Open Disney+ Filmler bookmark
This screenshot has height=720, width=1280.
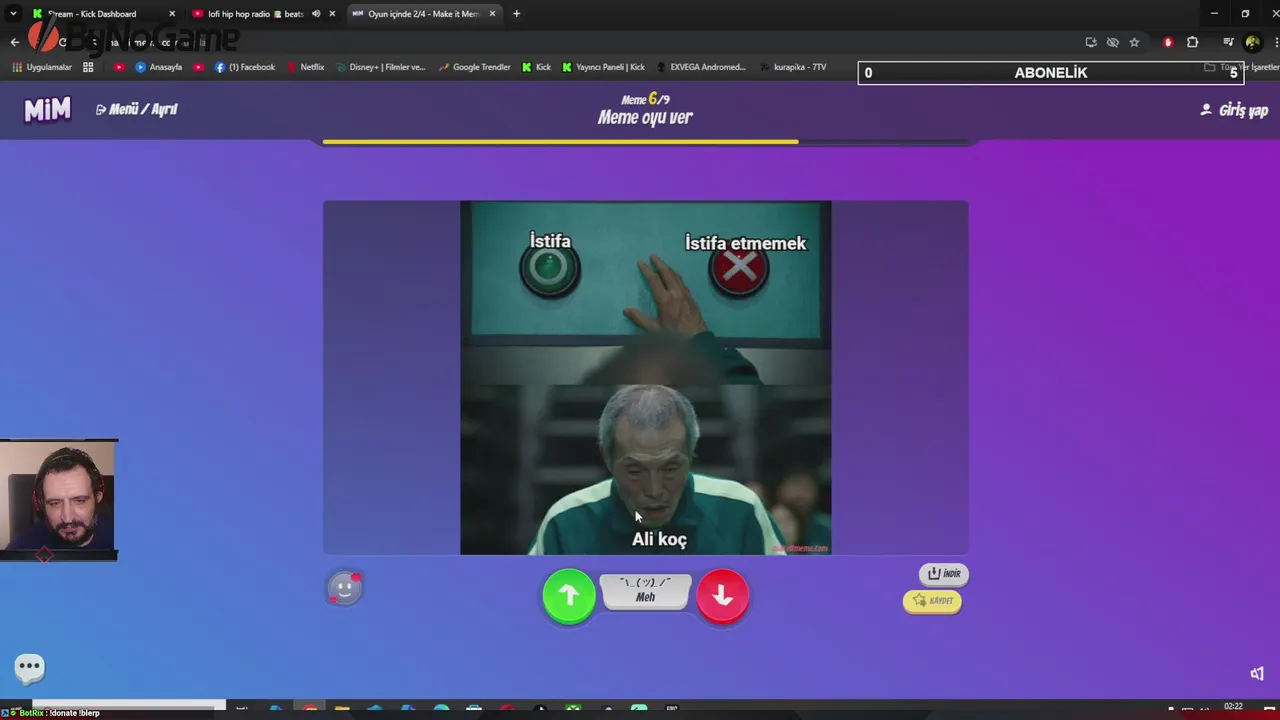pyautogui.click(x=380, y=67)
